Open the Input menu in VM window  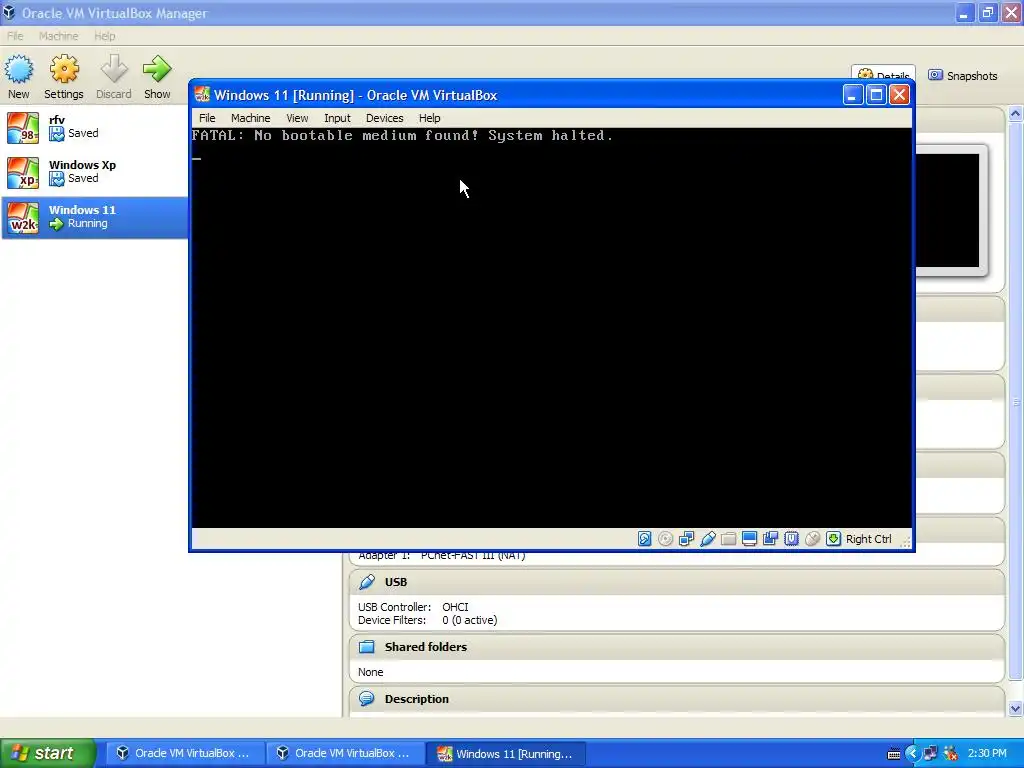coord(338,118)
